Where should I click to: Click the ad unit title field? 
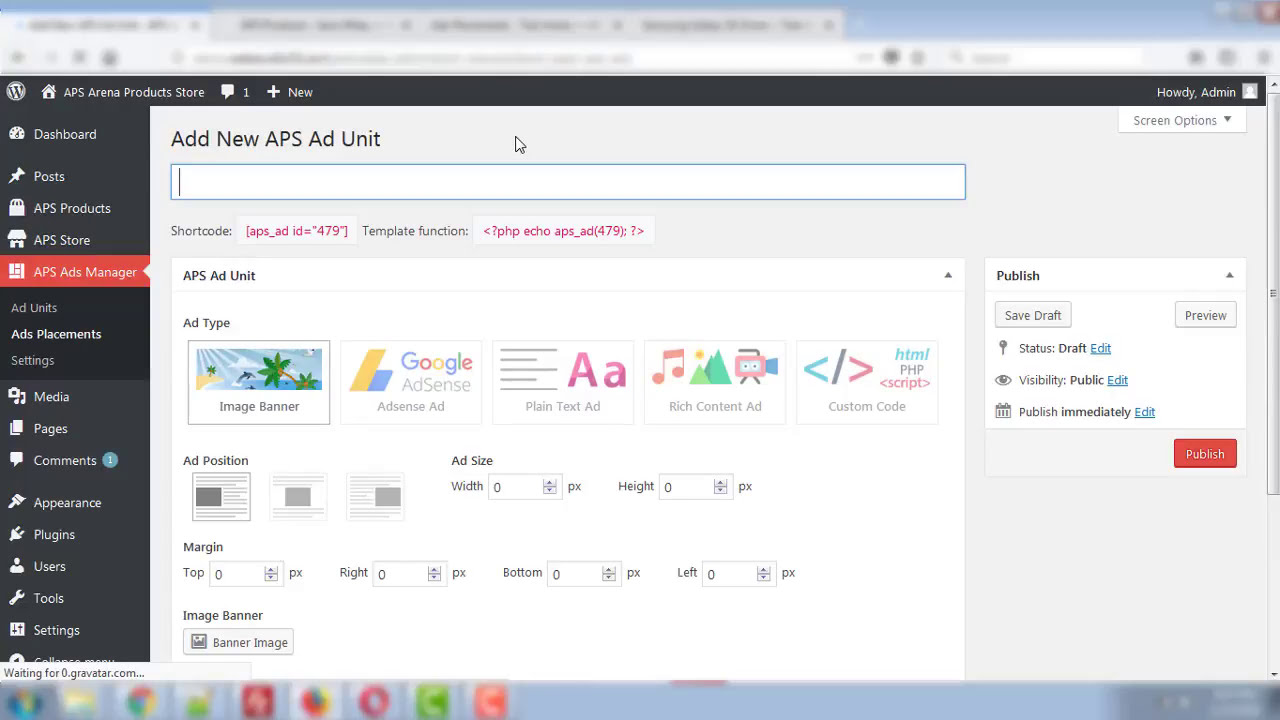[x=568, y=181]
